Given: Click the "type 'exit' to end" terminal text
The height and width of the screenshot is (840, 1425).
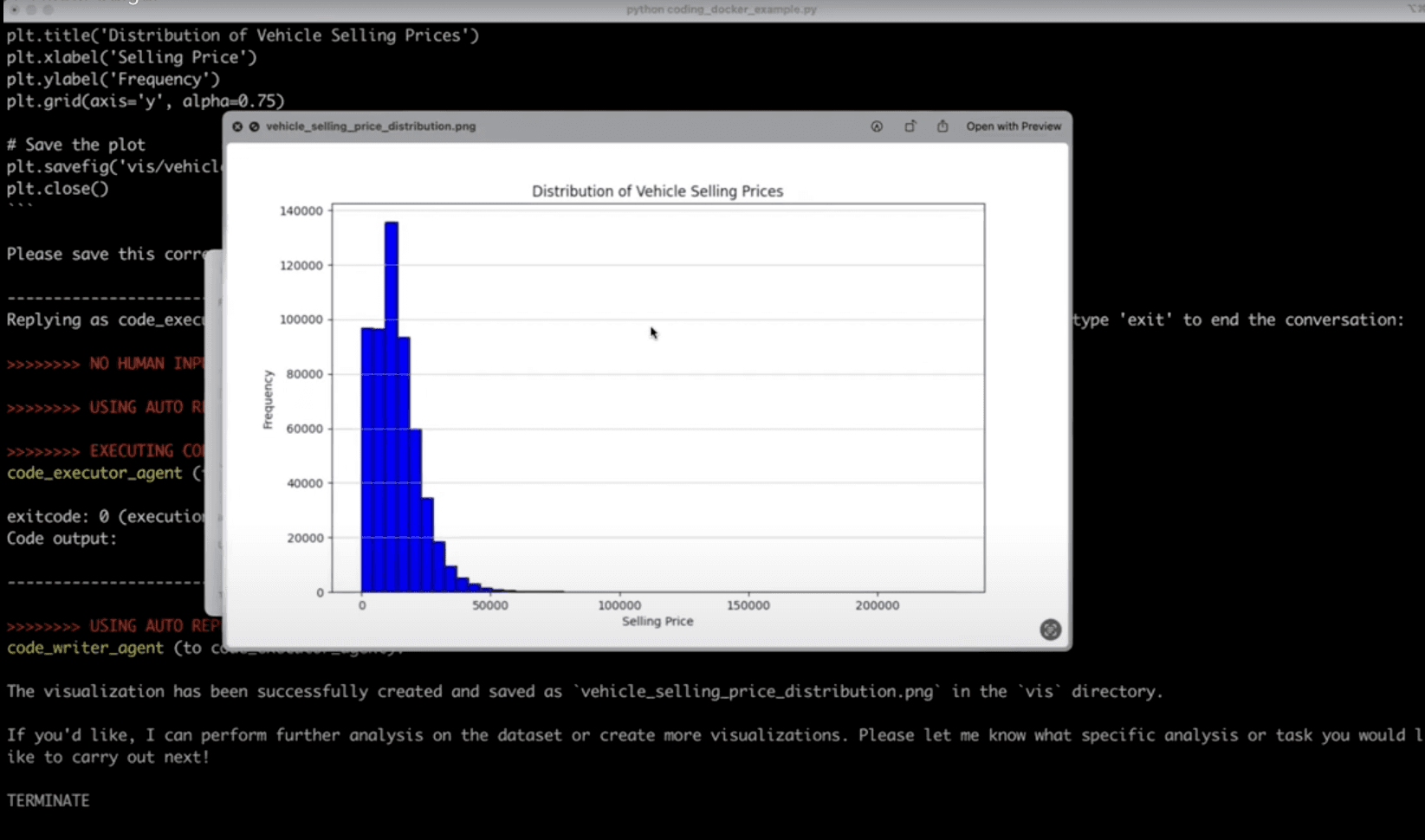Looking at the screenshot, I should tap(1239, 320).
